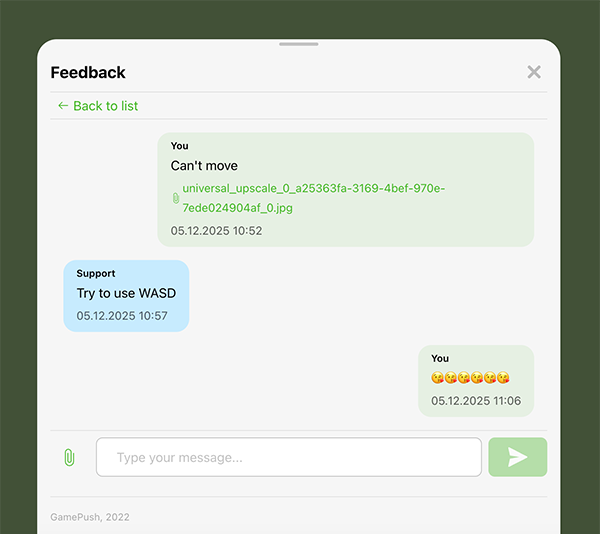Attach a file using the paperclip button

(69, 457)
